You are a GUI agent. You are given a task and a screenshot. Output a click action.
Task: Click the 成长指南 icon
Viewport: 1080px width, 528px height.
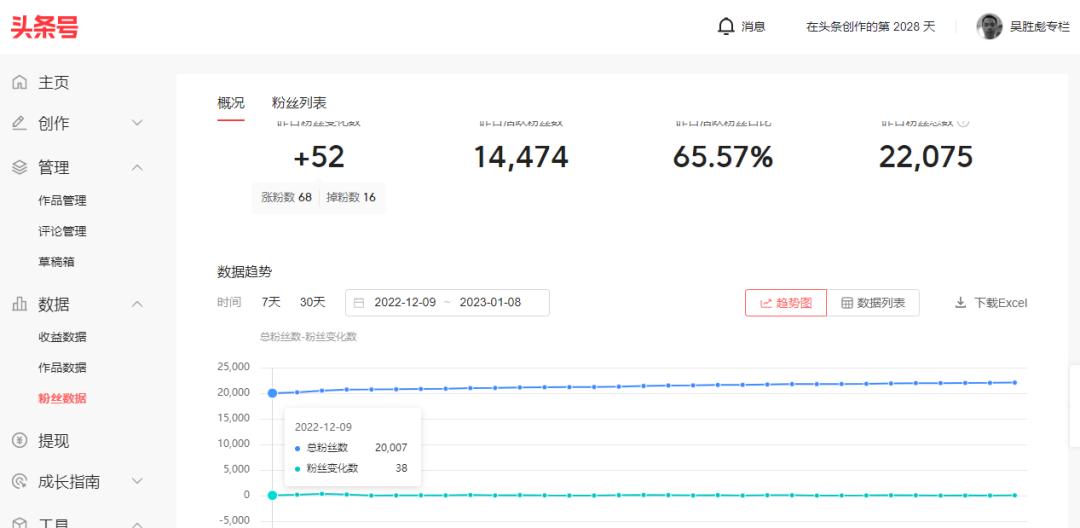[x=20, y=481]
